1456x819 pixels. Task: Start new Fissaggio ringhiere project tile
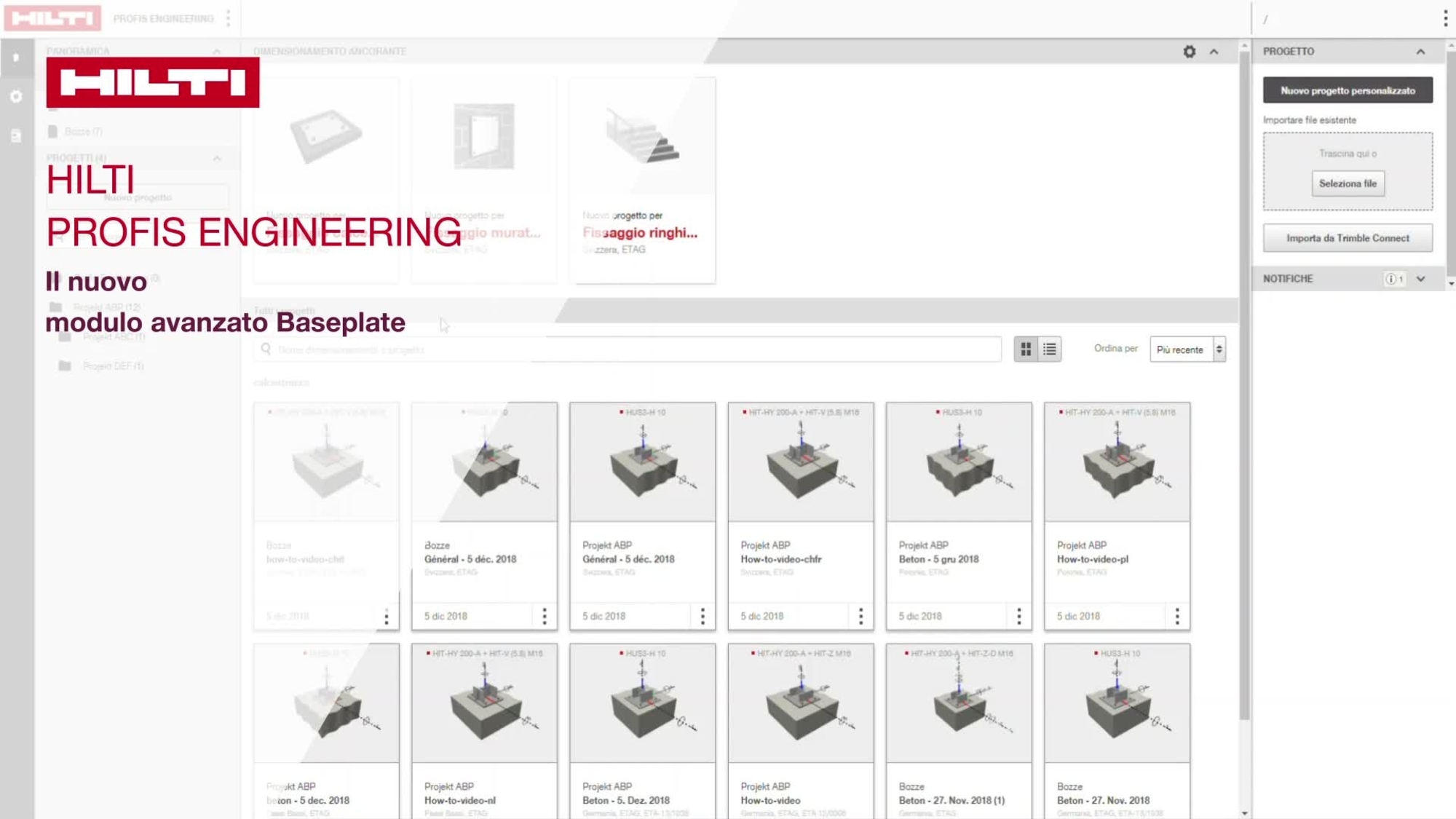click(x=643, y=180)
